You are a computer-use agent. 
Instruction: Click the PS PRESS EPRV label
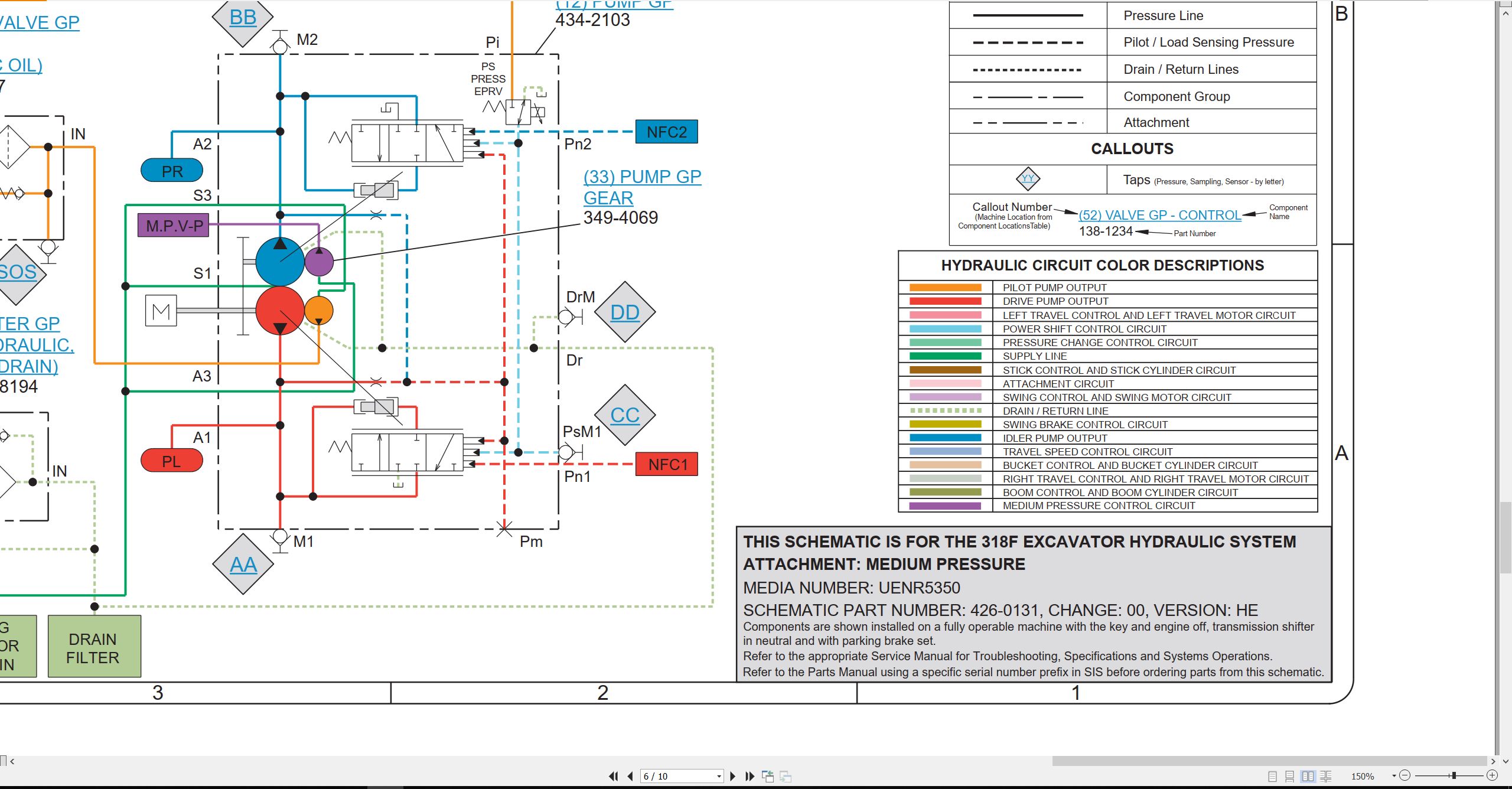(x=488, y=79)
